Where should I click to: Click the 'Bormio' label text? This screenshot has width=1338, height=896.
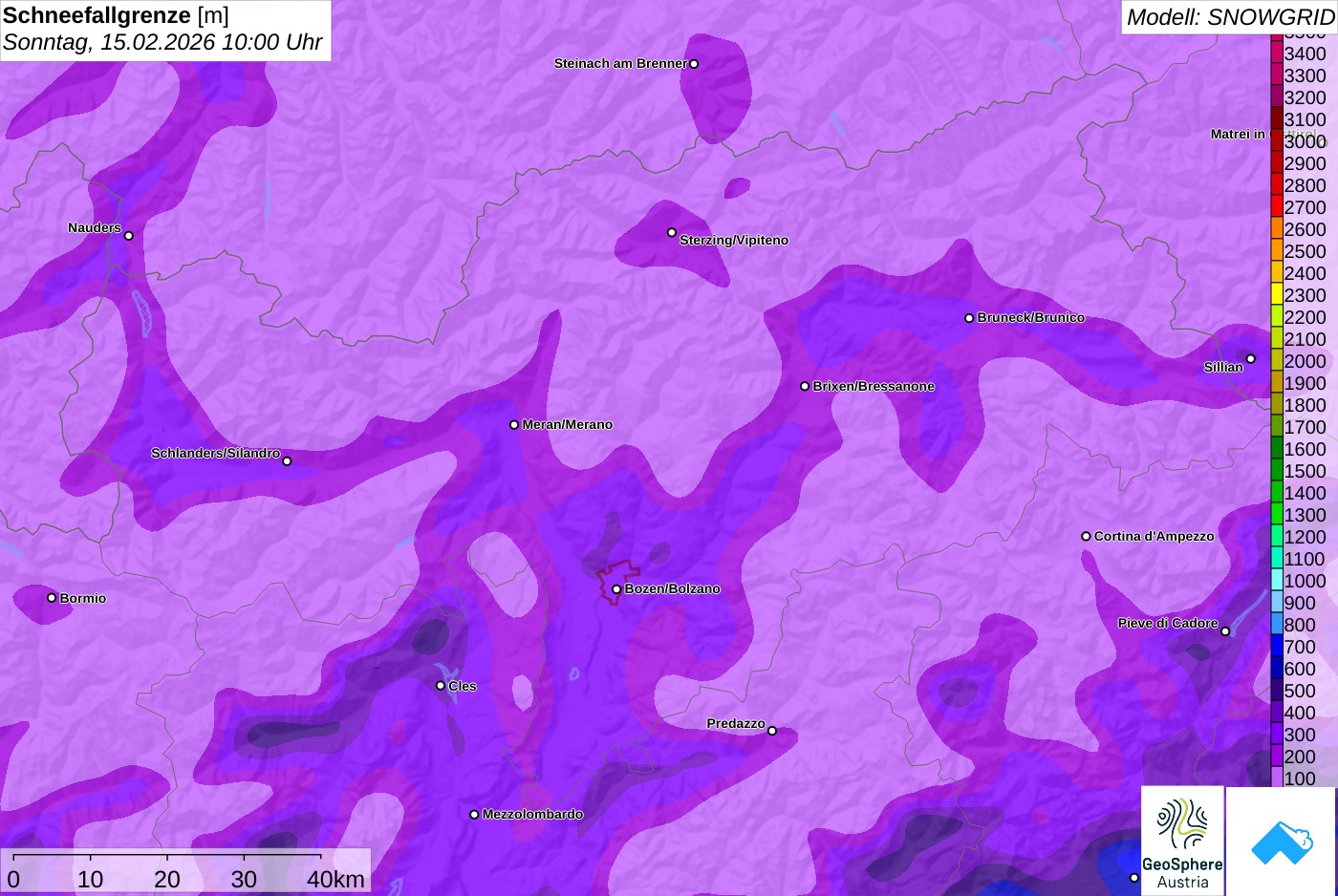83,599
